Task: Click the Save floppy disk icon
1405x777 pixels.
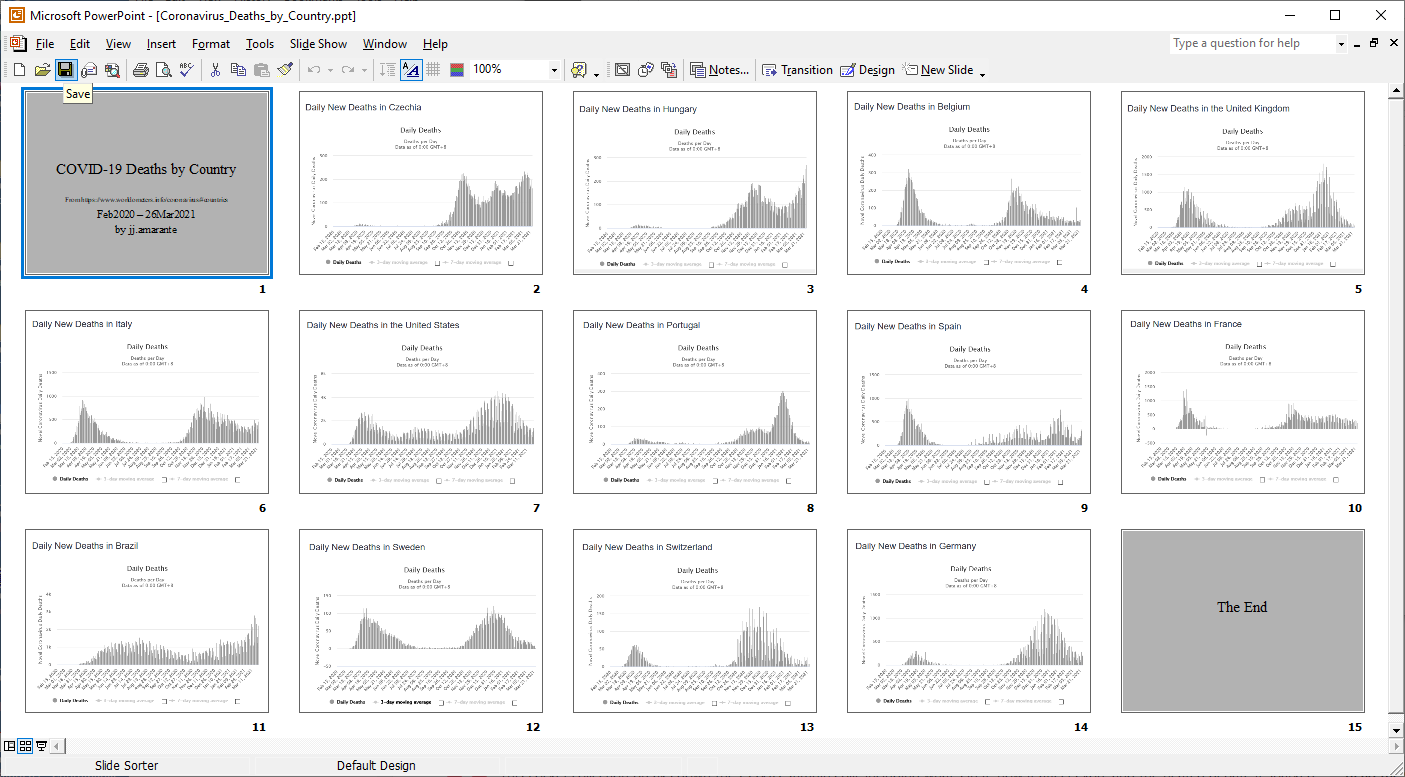Action: [65, 70]
